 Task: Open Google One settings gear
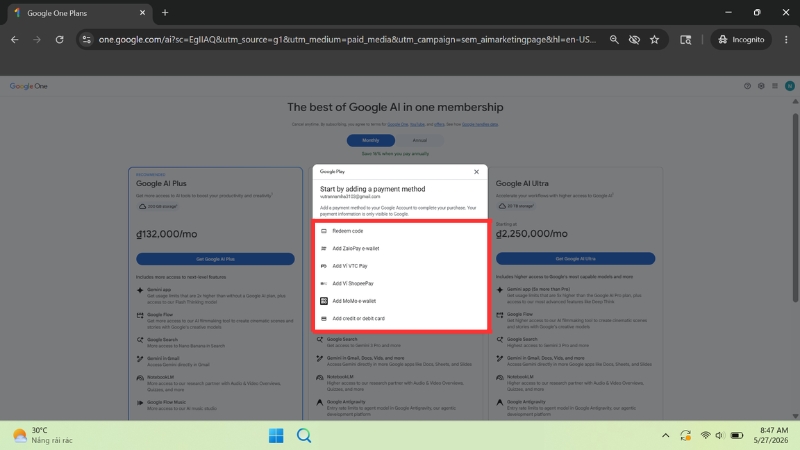761,86
